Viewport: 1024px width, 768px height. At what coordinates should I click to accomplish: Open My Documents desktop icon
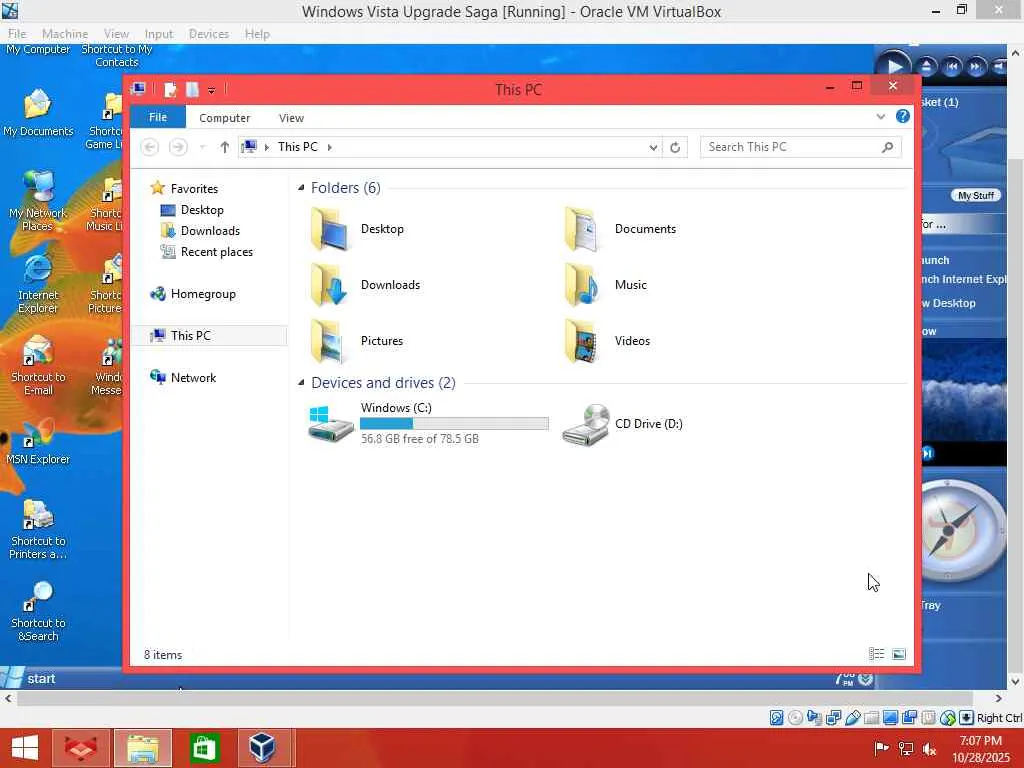click(x=38, y=112)
